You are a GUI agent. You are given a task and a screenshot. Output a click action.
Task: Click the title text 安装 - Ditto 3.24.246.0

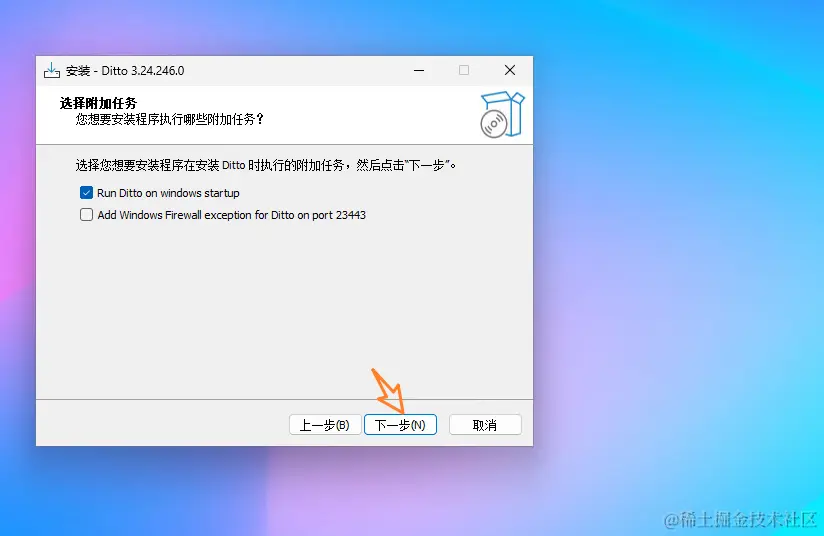coord(125,70)
